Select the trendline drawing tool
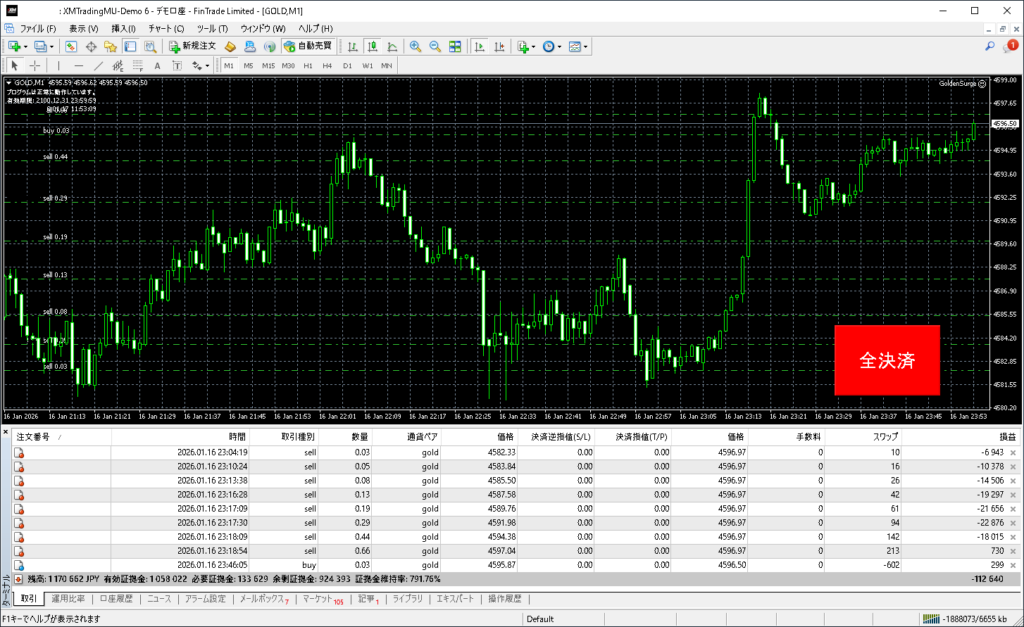 click(x=98, y=65)
